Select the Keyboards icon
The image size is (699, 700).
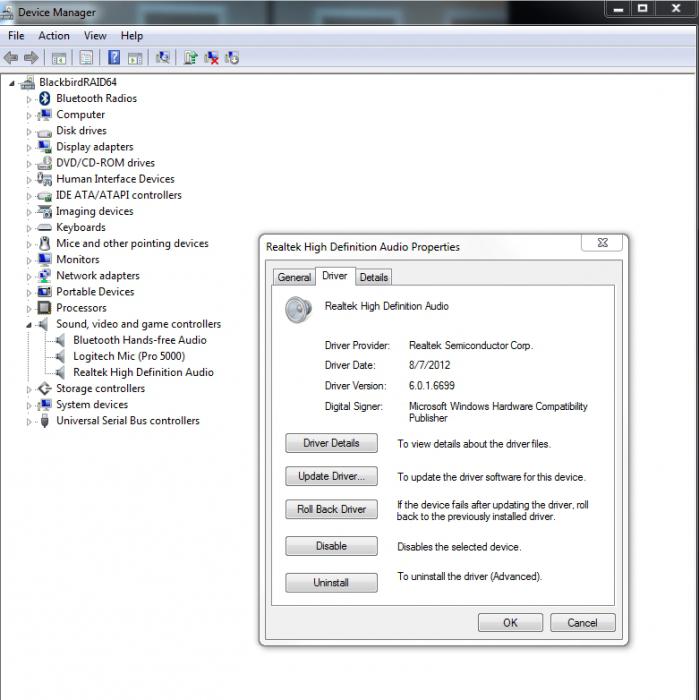pos(44,228)
